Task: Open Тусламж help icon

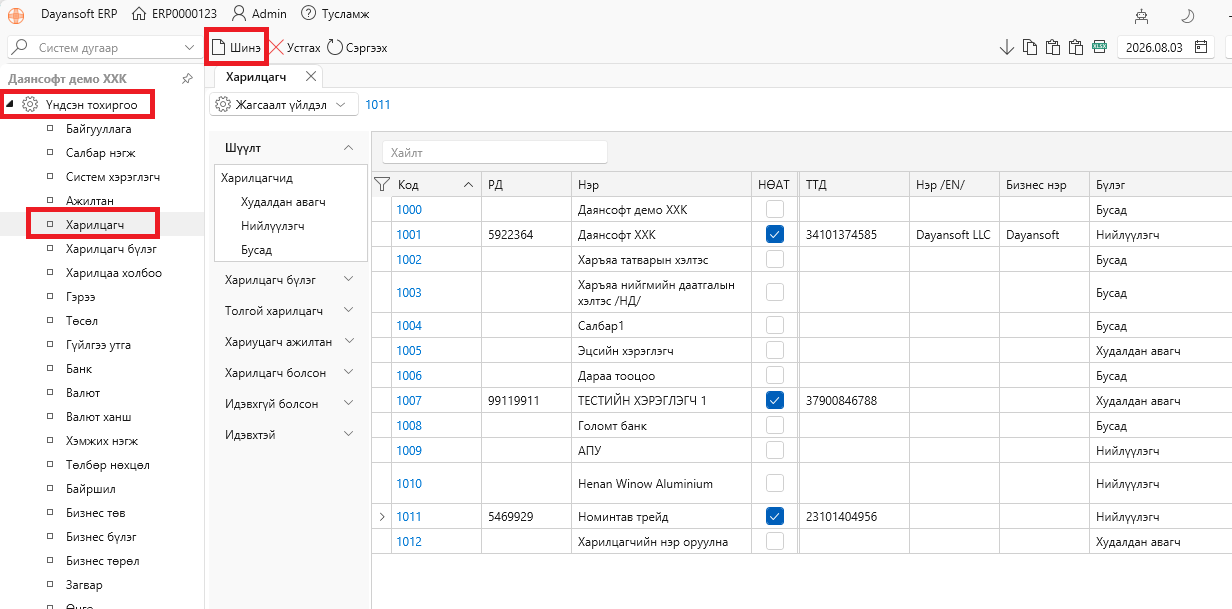Action: [308, 14]
